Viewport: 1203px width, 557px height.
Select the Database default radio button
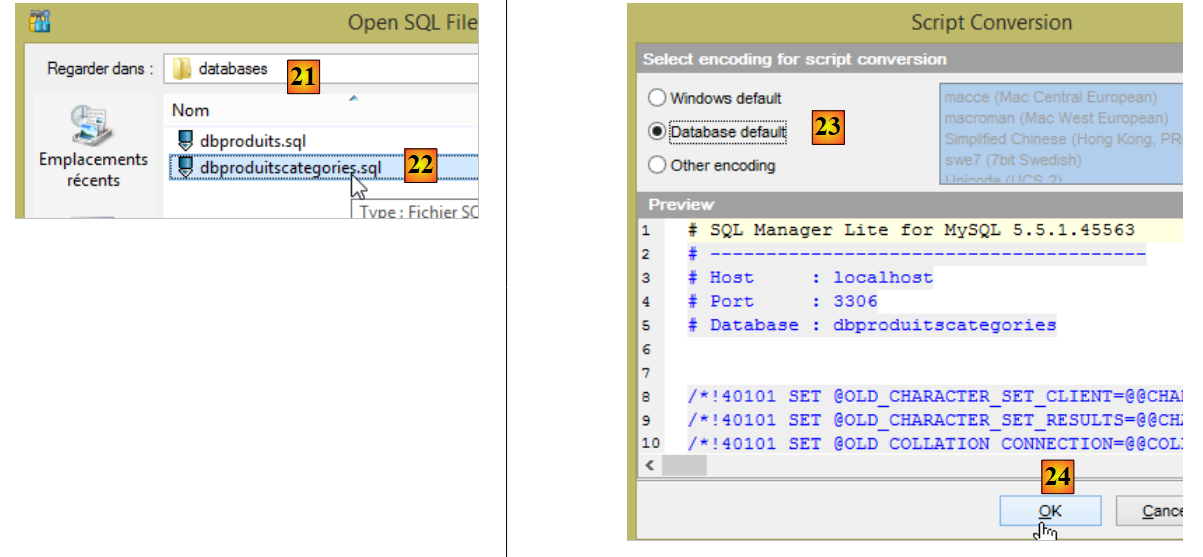point(657,131)
